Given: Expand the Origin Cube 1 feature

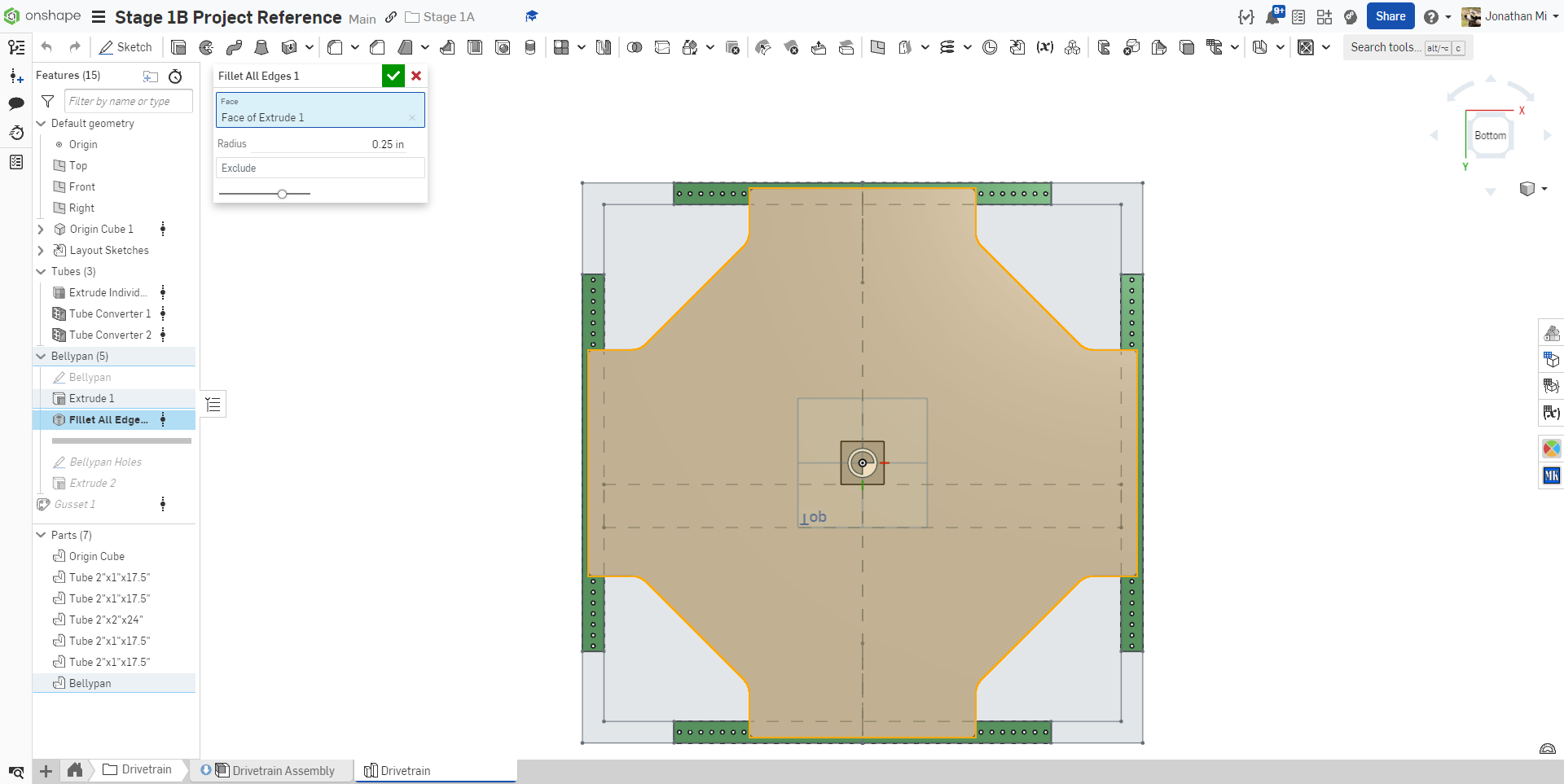Looking at the screenshot, I should pos(41,230).
